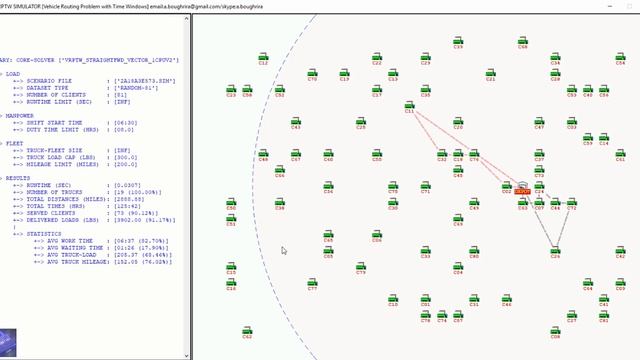The image size is (640, 360).
Task: Click the orange DEPOT node
Action: (x=522, y=189)
